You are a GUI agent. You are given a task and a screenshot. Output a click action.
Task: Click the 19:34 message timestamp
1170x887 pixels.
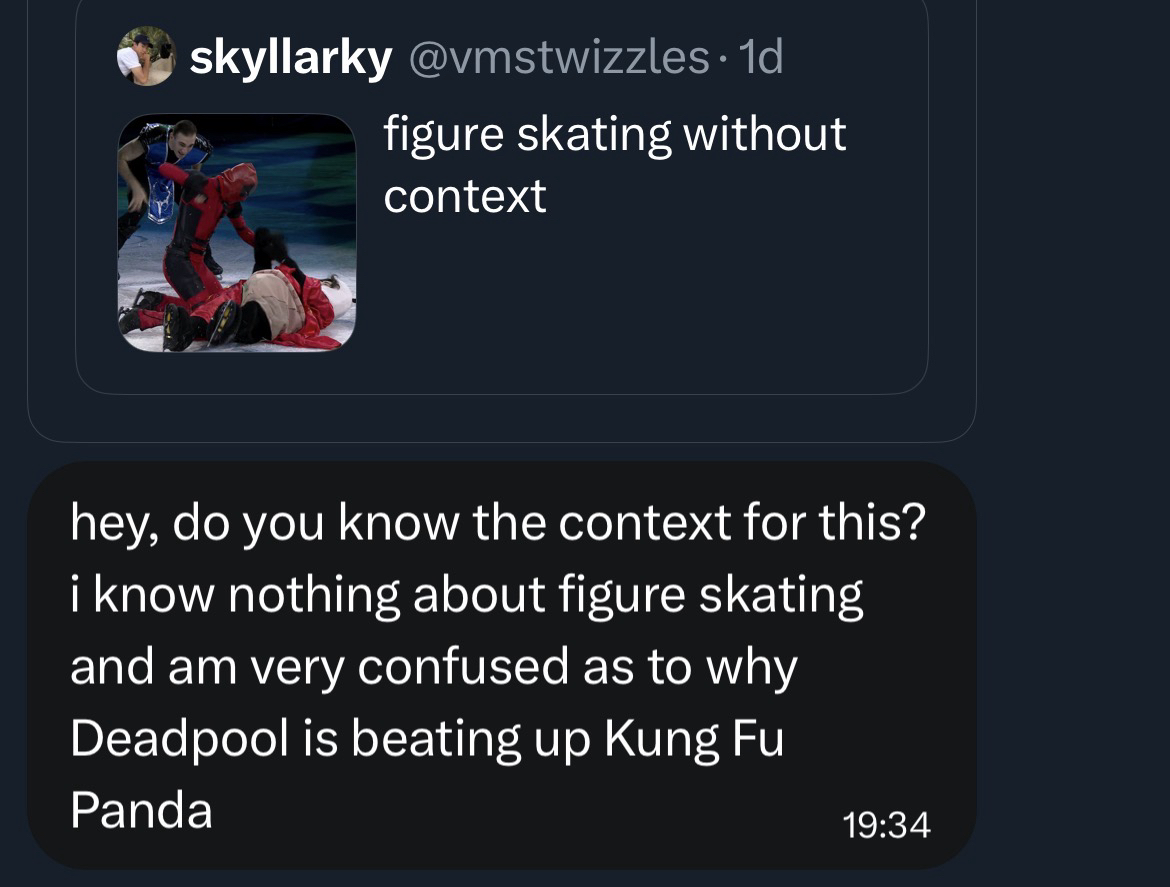point(886,826)
